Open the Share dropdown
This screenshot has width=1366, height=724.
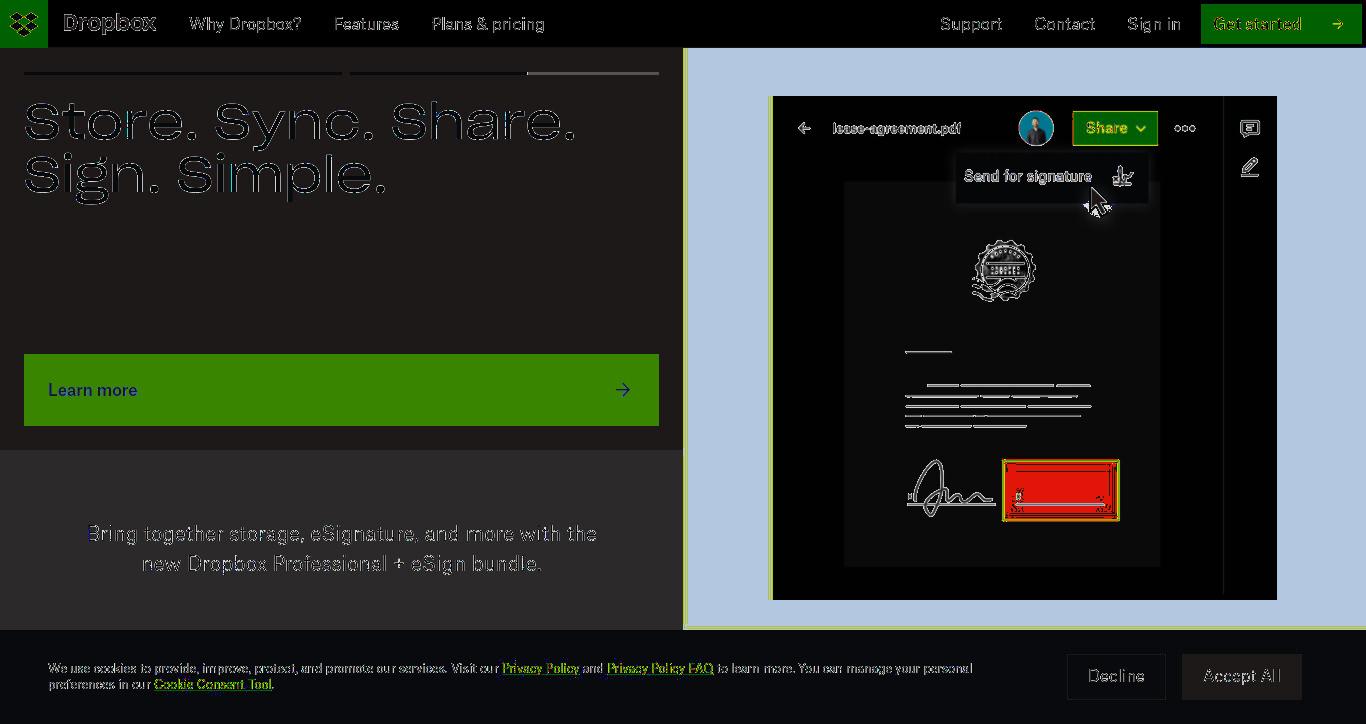click(1115, 128)
